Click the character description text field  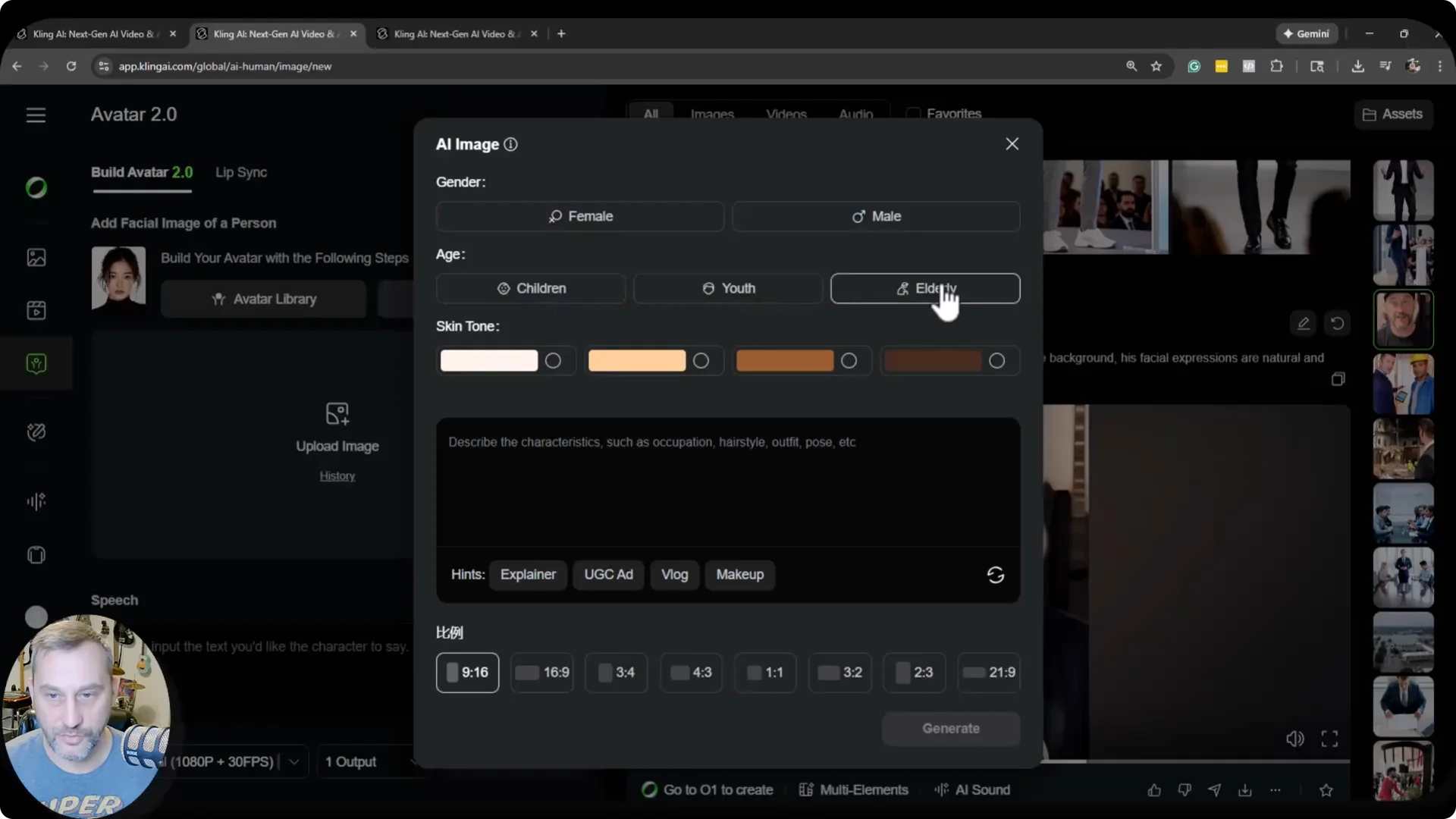[x=728, y=482]
